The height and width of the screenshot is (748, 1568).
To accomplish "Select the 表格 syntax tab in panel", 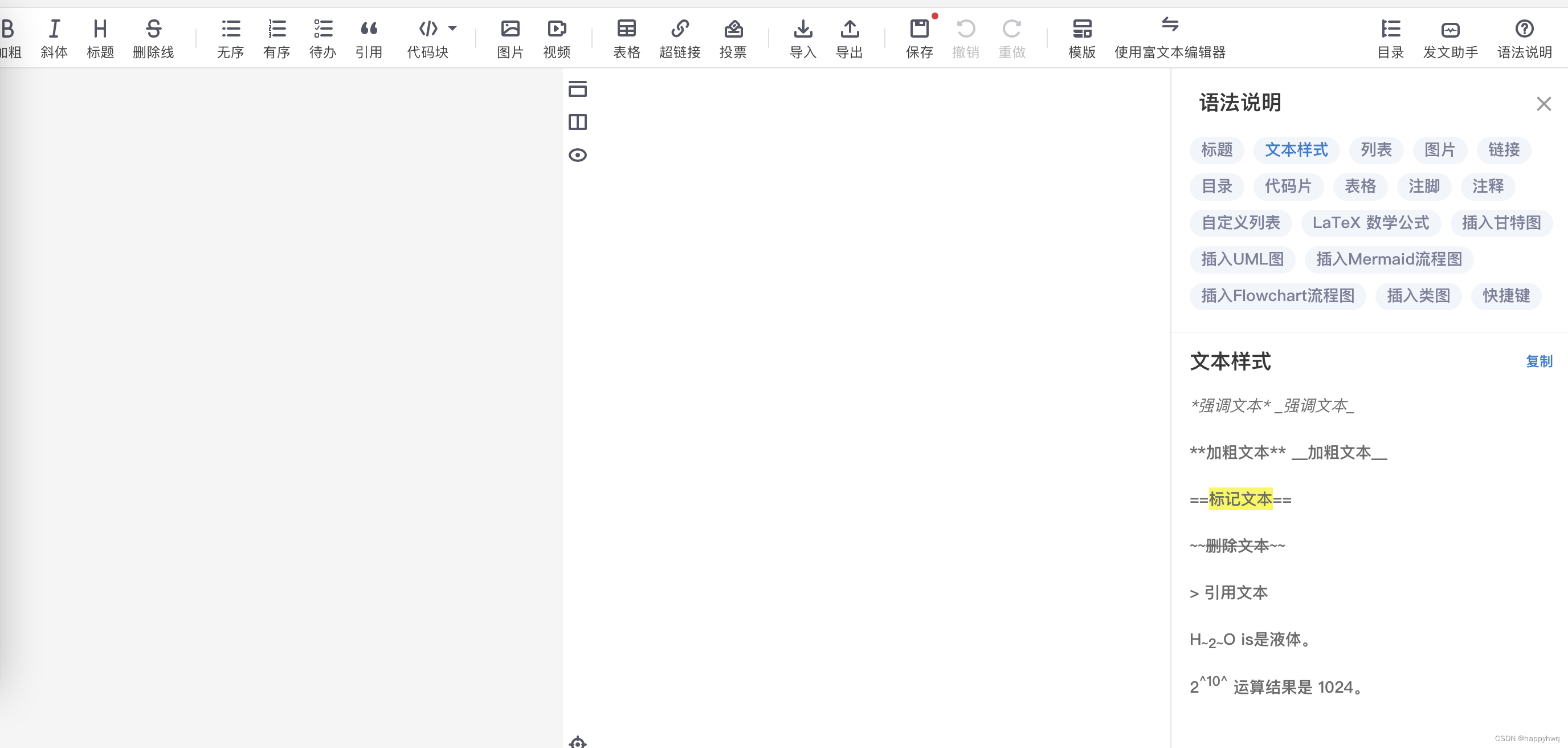I will coord(1361,186).
